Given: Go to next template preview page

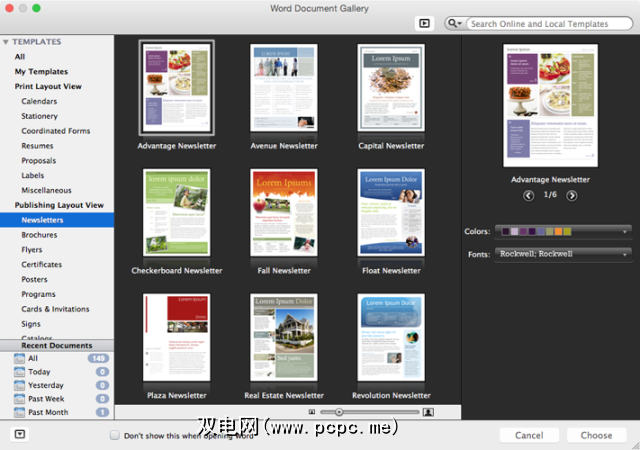Looking at the screenshot, I should 571,196.
